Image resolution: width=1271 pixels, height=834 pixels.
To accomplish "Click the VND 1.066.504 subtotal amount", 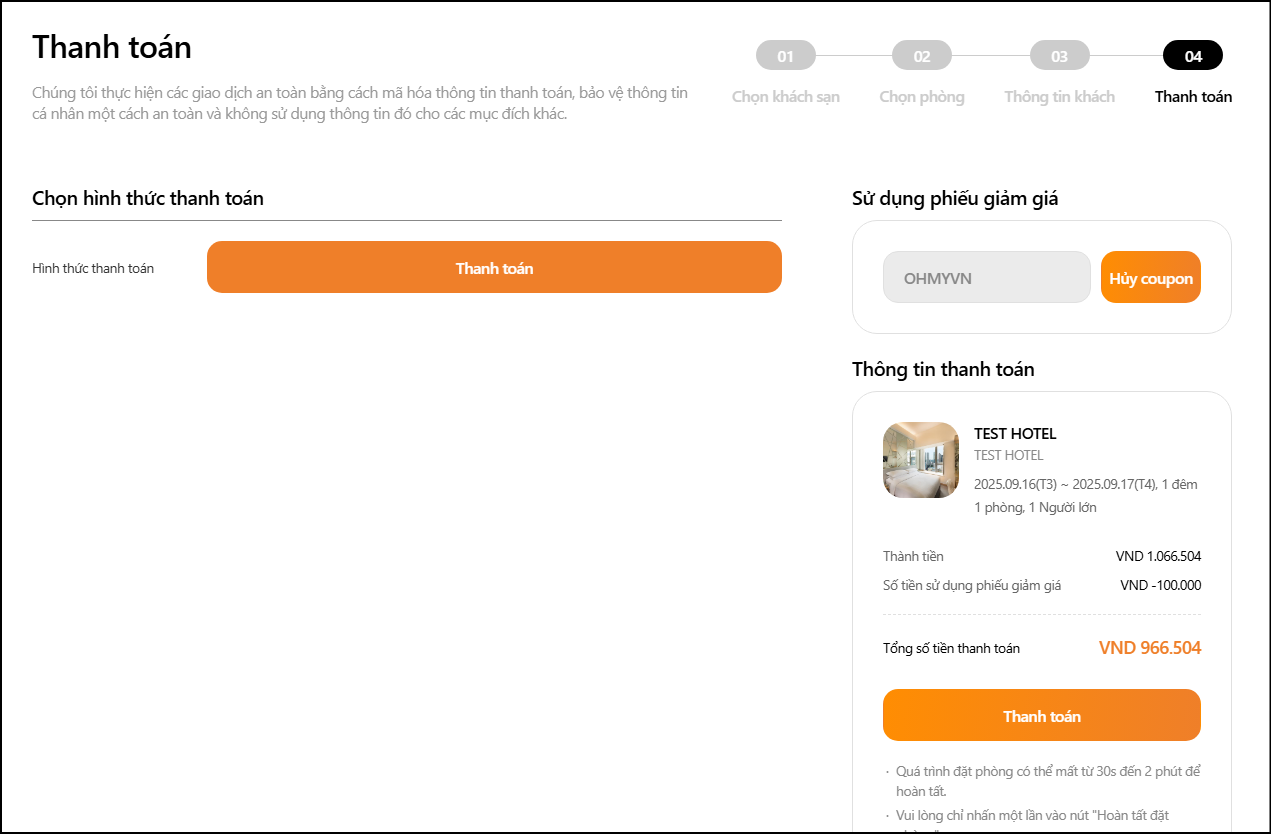I will pos(1158,557).
